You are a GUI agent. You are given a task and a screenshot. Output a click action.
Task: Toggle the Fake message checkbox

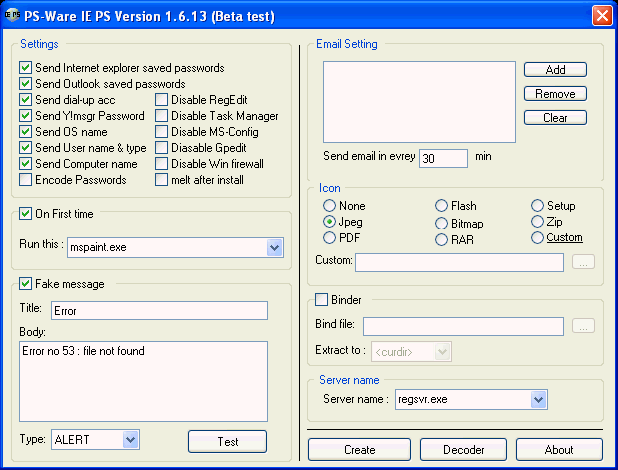click(26, 284)
